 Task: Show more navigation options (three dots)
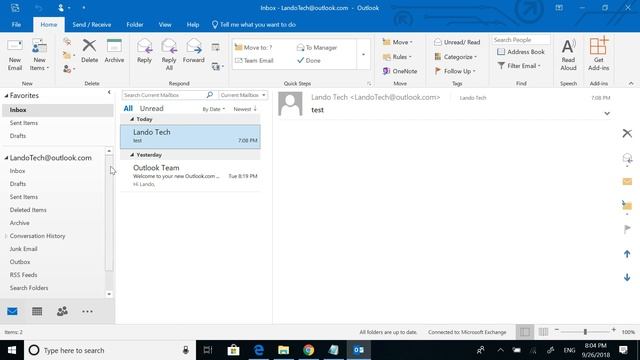87,311
